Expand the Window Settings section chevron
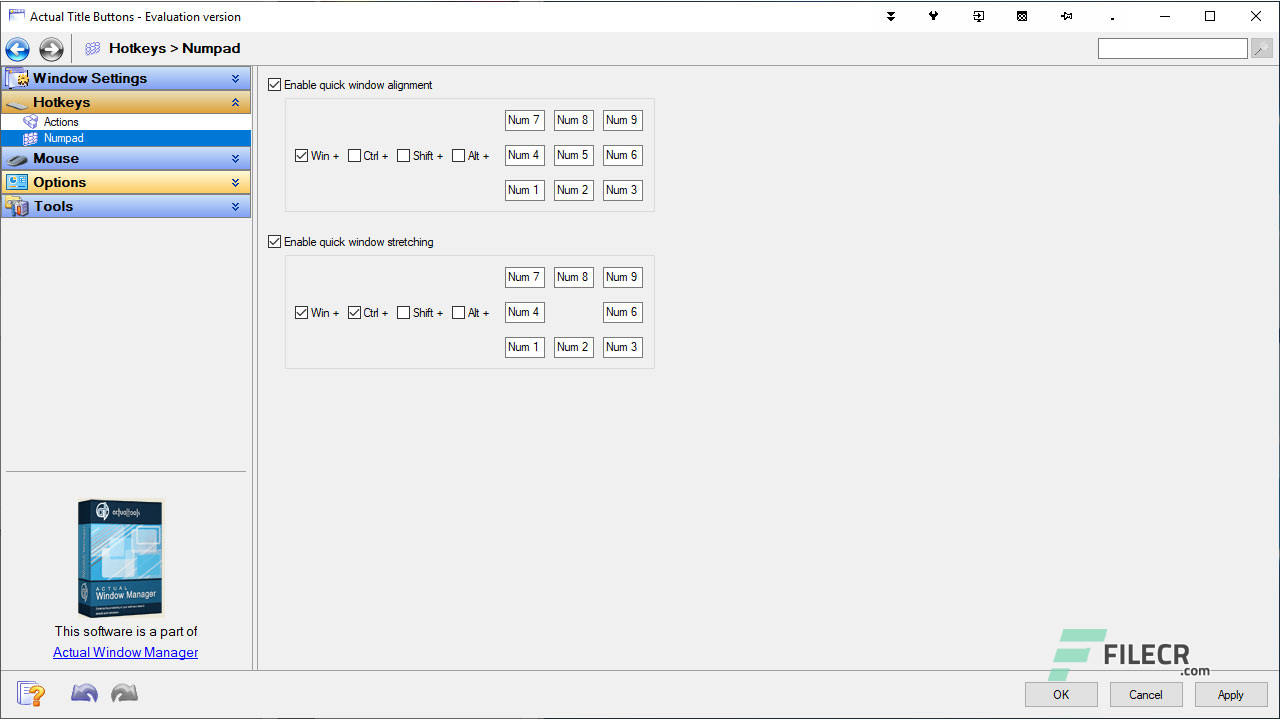 pyautogui.click(x=235, y=79)
